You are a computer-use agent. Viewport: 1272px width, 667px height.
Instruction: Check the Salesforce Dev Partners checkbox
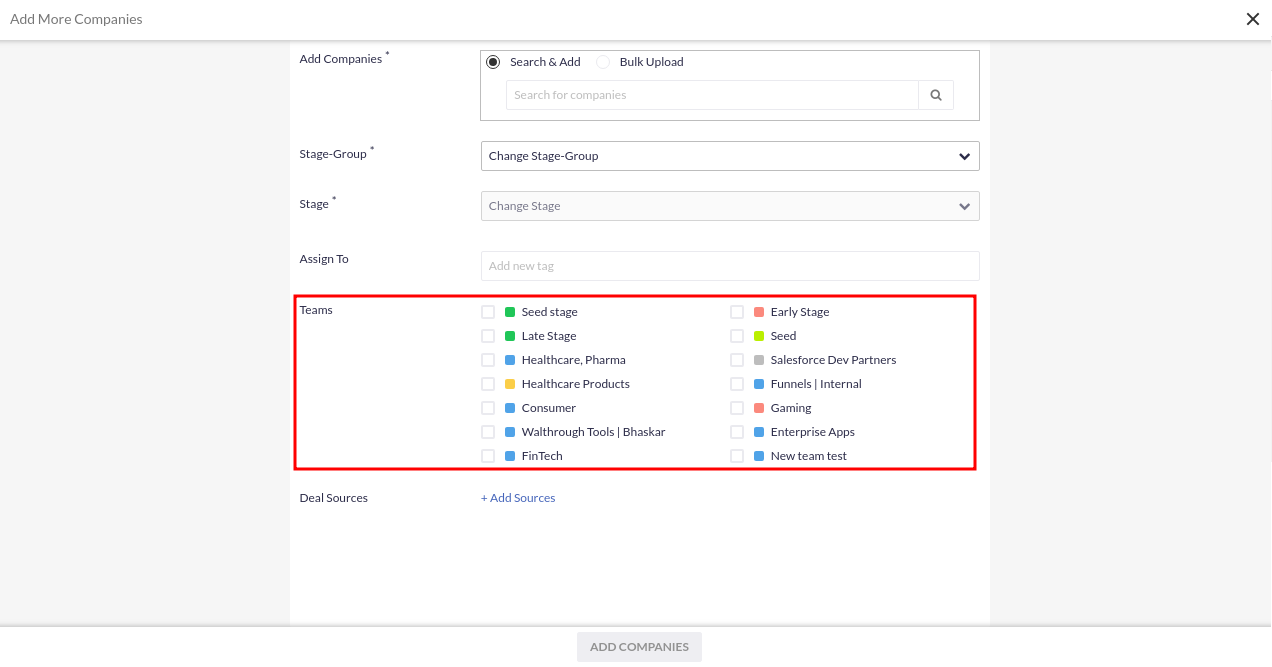[737, 360]
